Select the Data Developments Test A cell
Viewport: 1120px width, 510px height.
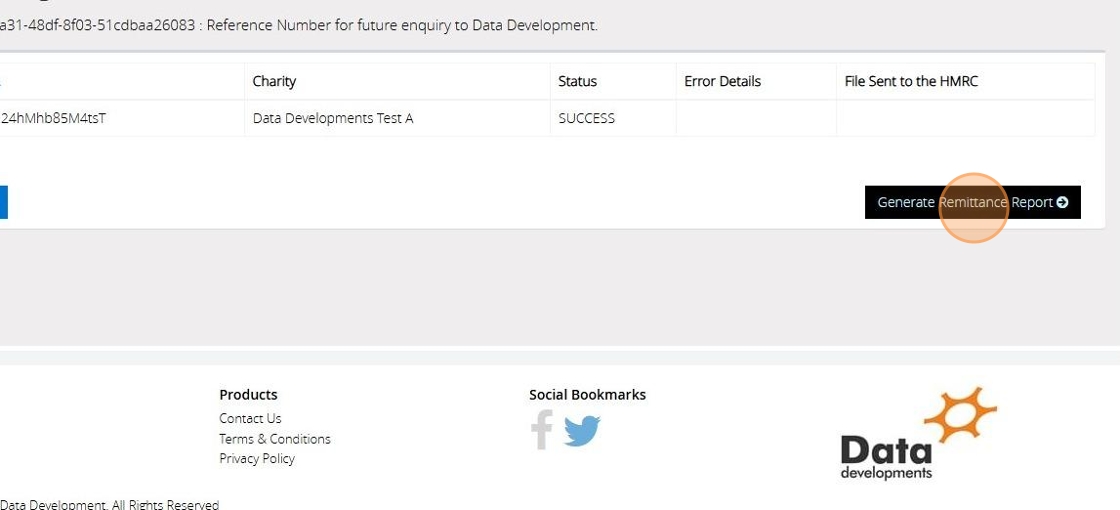point(333,118)
